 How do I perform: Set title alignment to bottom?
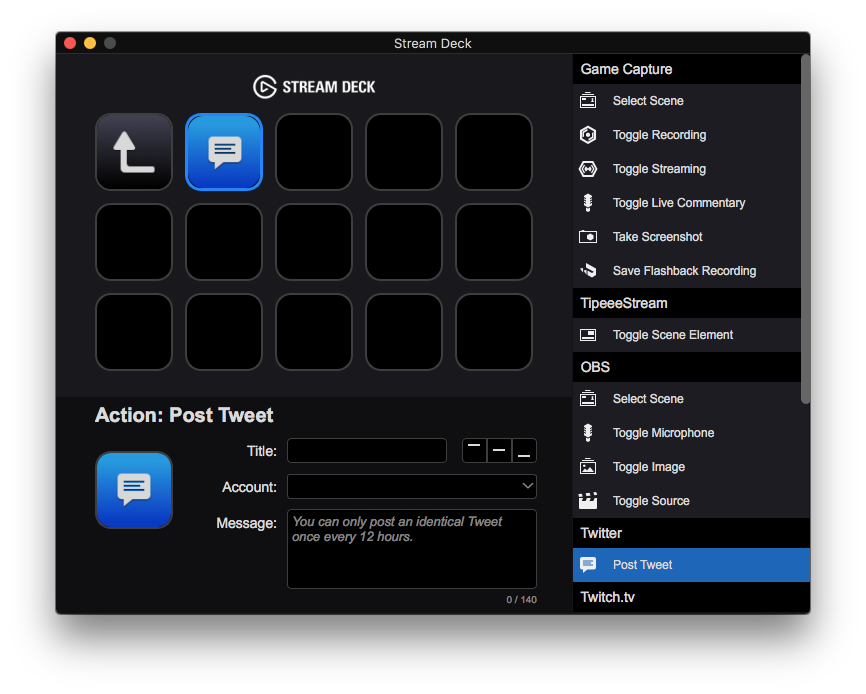point(524,451)
